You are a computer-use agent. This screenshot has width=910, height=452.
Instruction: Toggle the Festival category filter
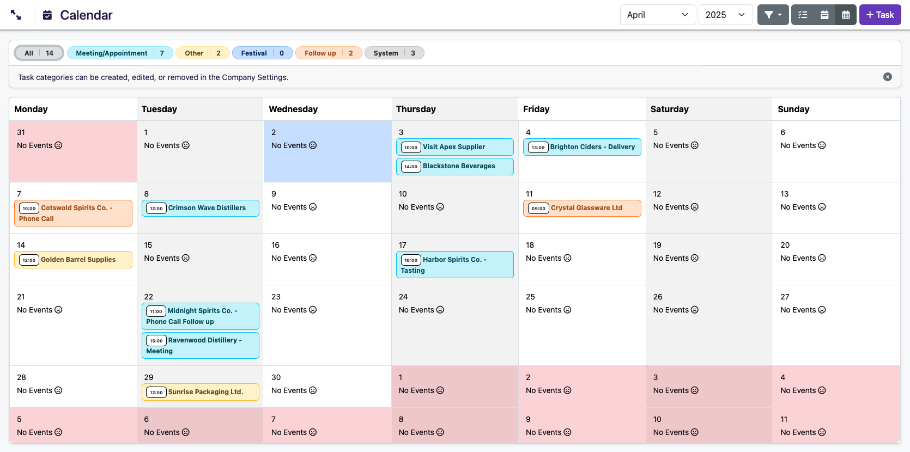coord(261,53)
